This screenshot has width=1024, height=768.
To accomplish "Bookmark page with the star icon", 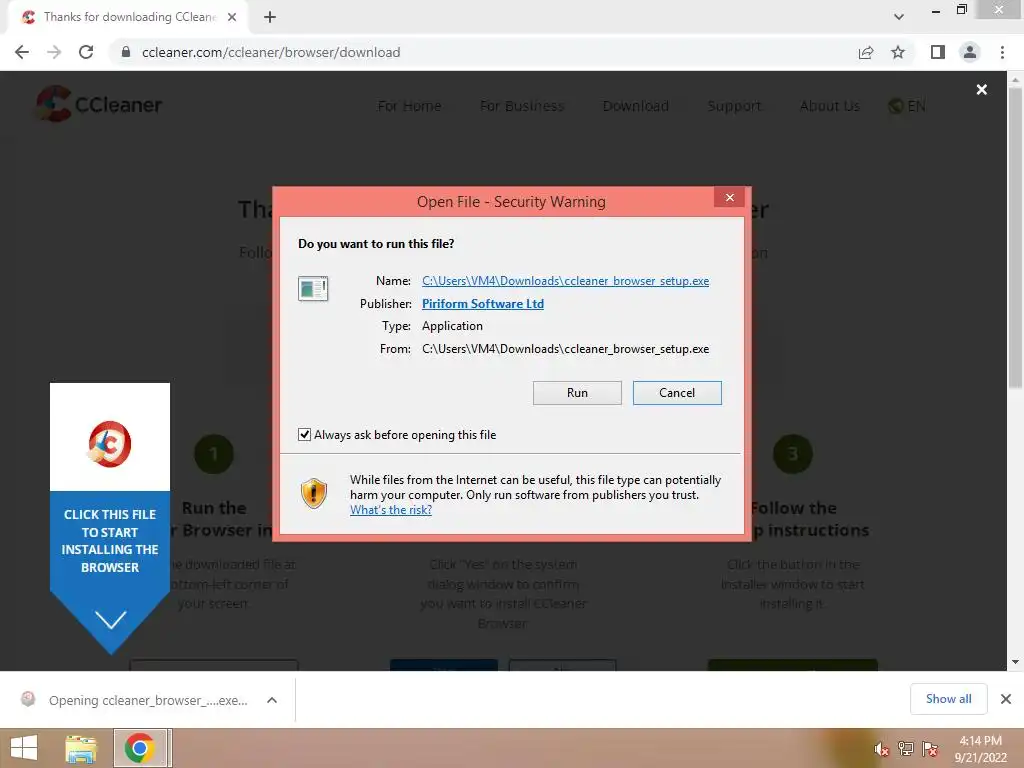I will (898, 52).
